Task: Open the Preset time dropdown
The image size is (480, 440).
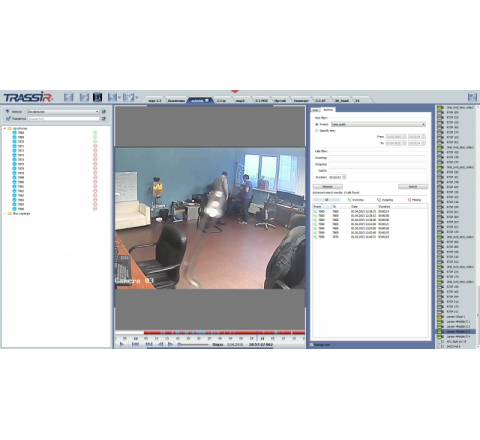Action: 378,124
